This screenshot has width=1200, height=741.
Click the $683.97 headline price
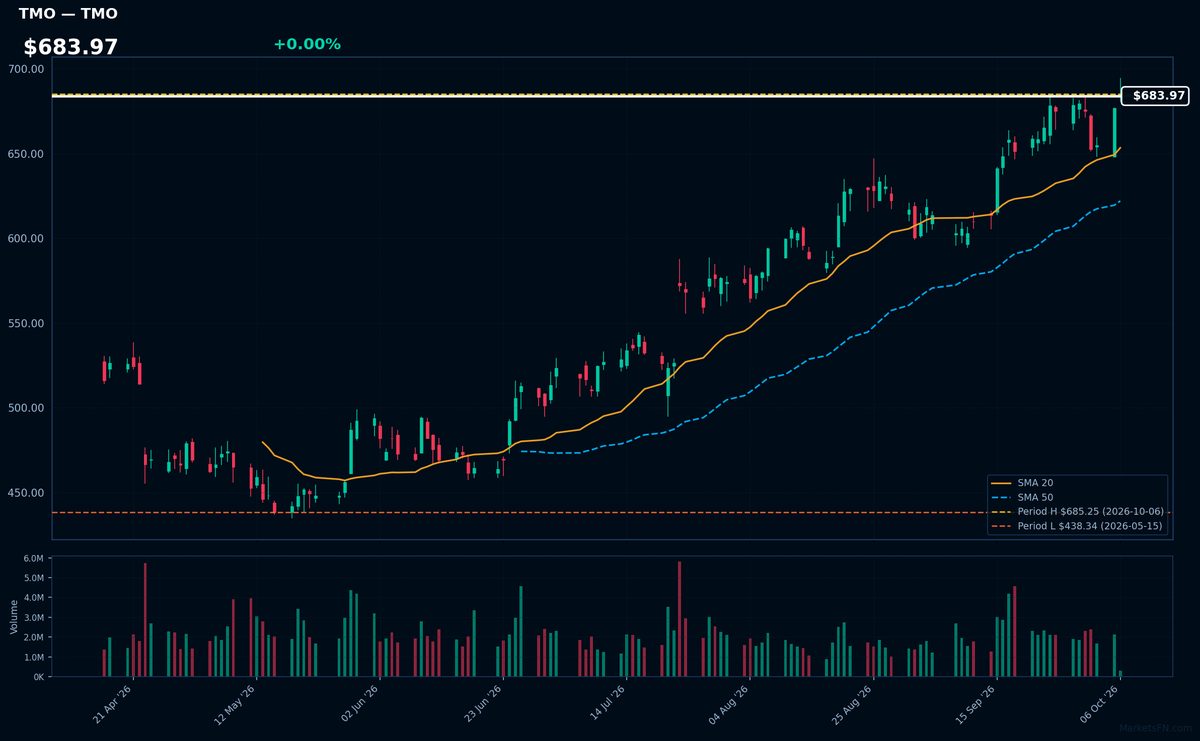(x=71, y=47)
